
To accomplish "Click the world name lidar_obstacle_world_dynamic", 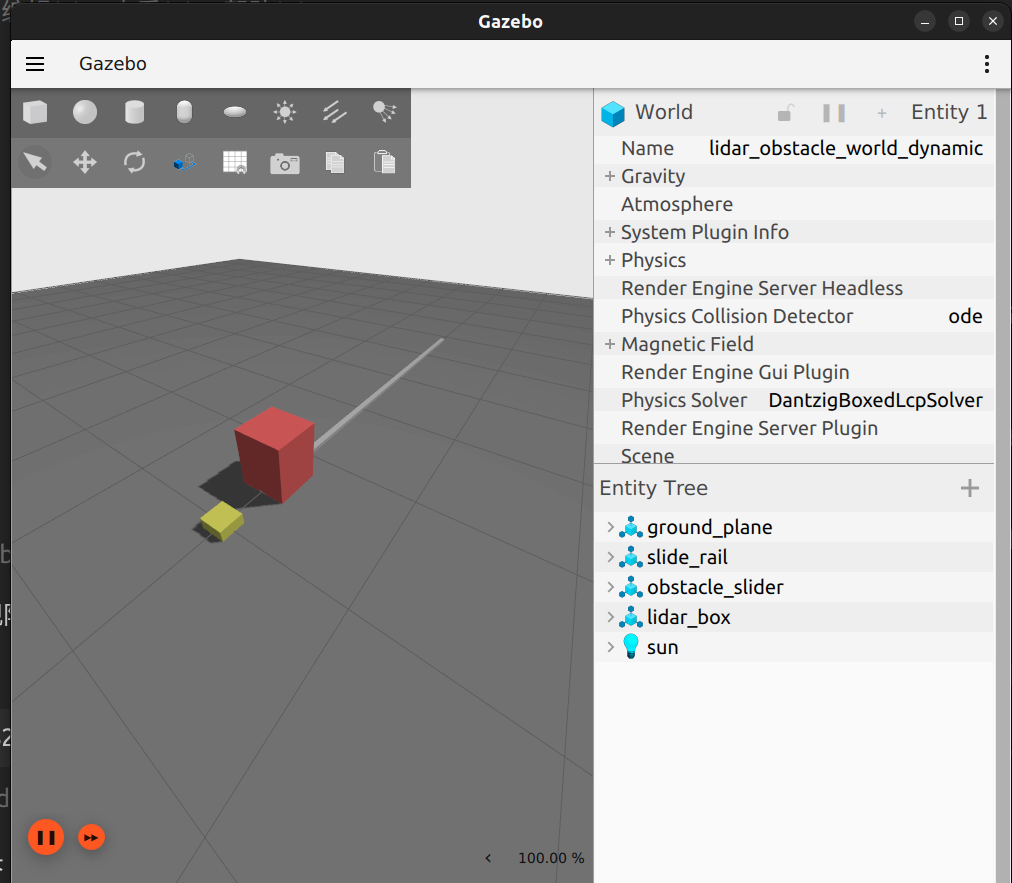I will coord(845,148).
